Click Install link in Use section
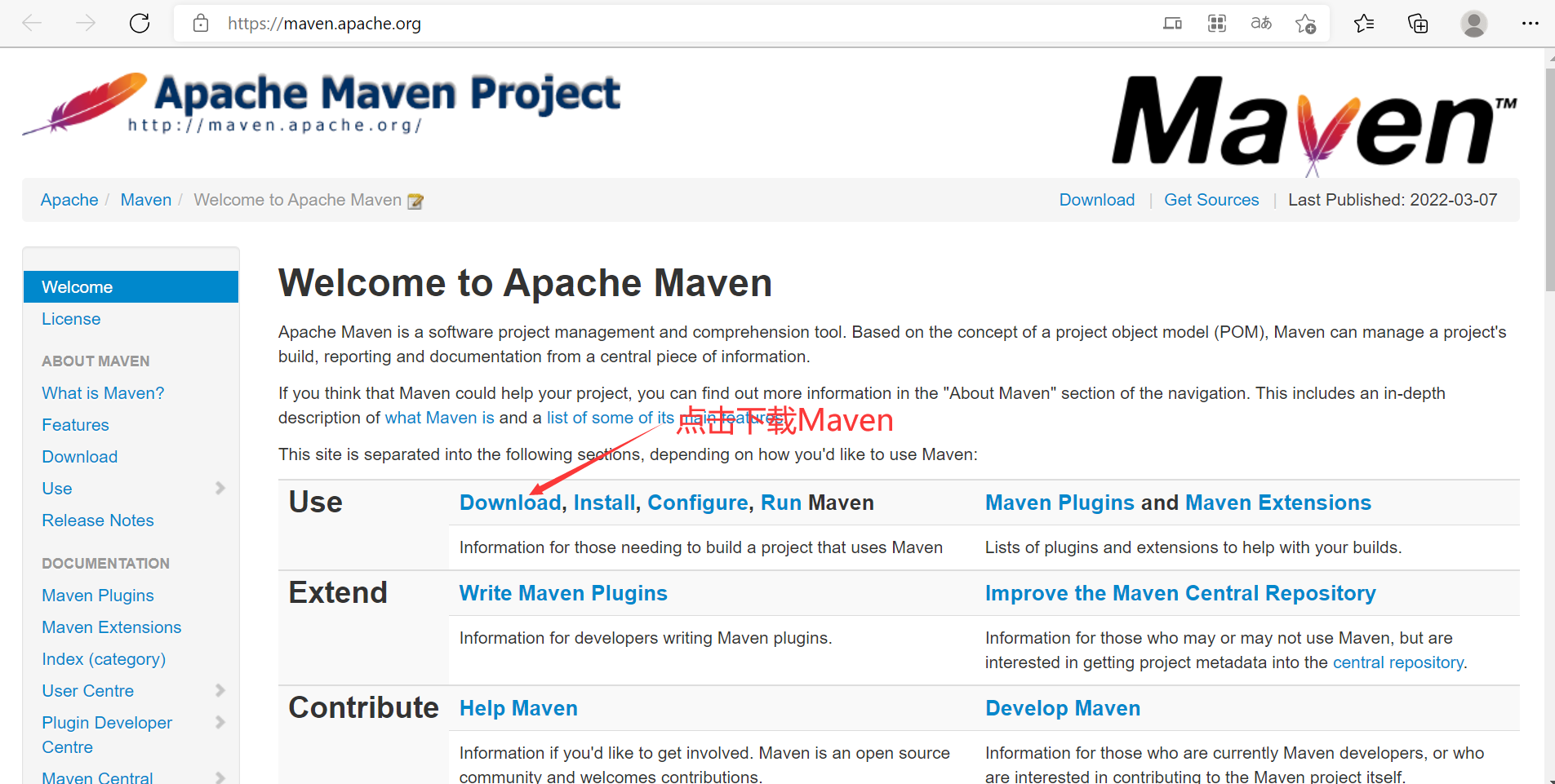 [x=604, y=503]
